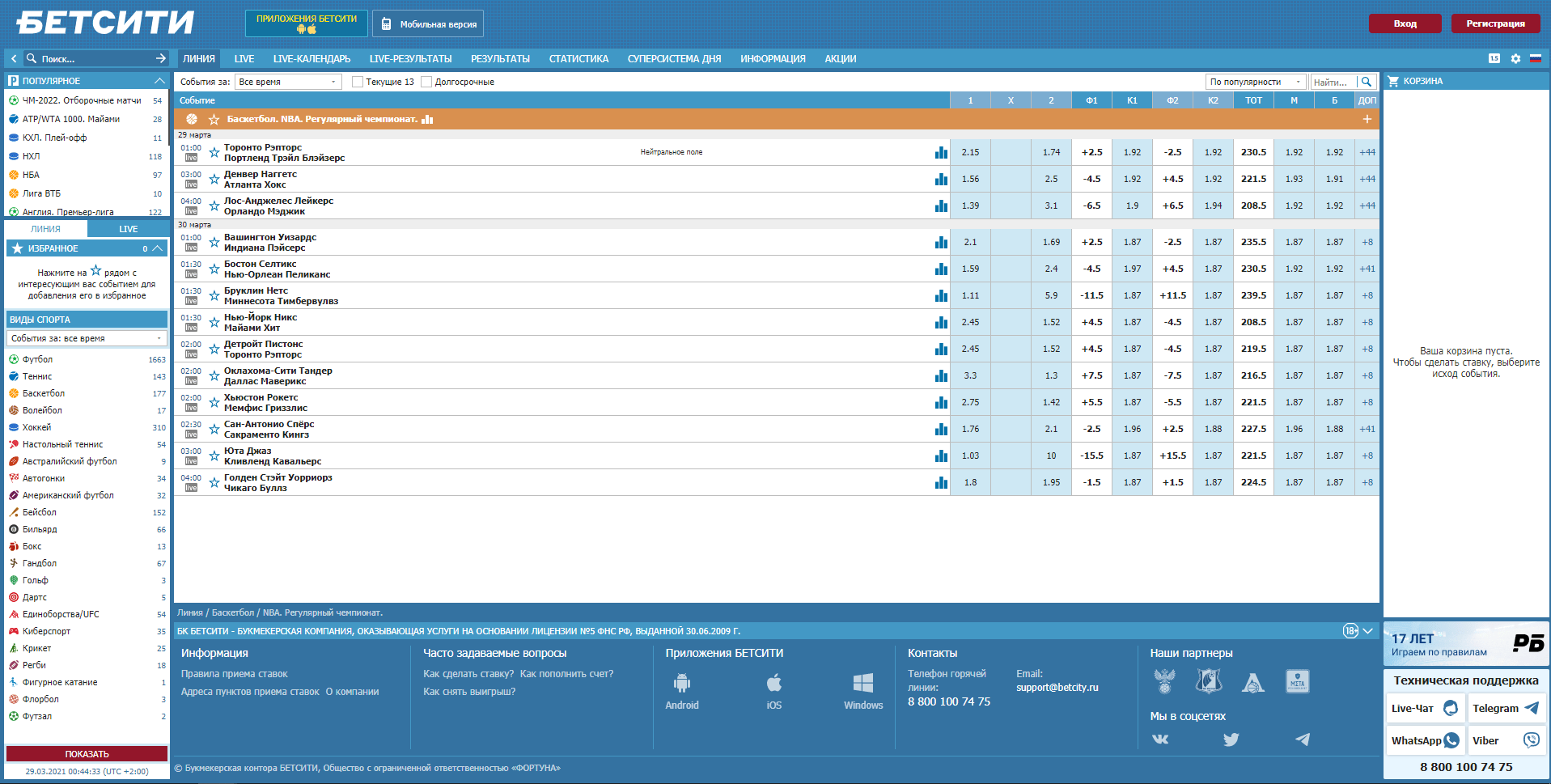Expand +44 extra markets for Торонто Рэпторс
This screenshot has width=1551, height=784.
click(1367, 152)
